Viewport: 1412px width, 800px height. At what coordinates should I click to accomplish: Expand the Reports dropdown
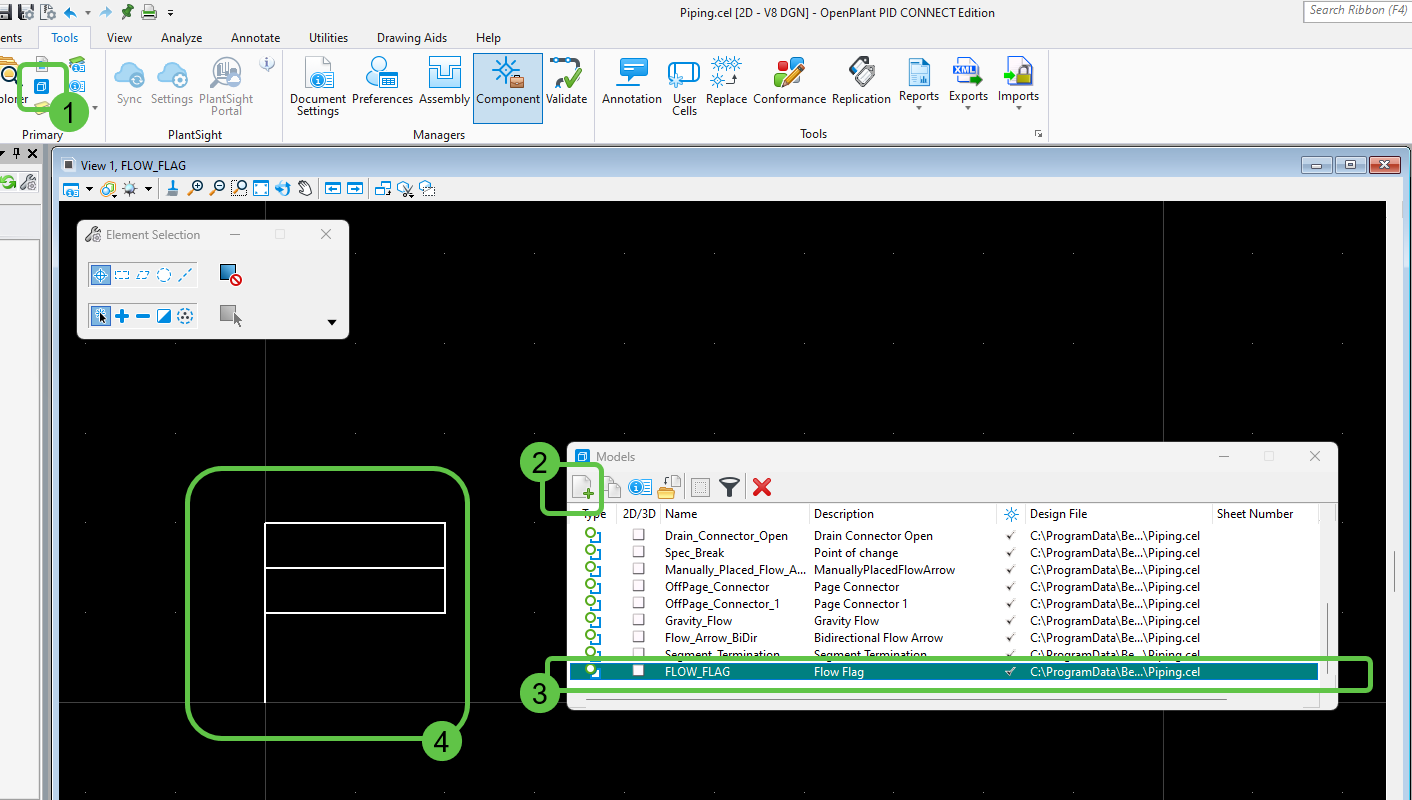pyautogui.click(x=918, y=84)
